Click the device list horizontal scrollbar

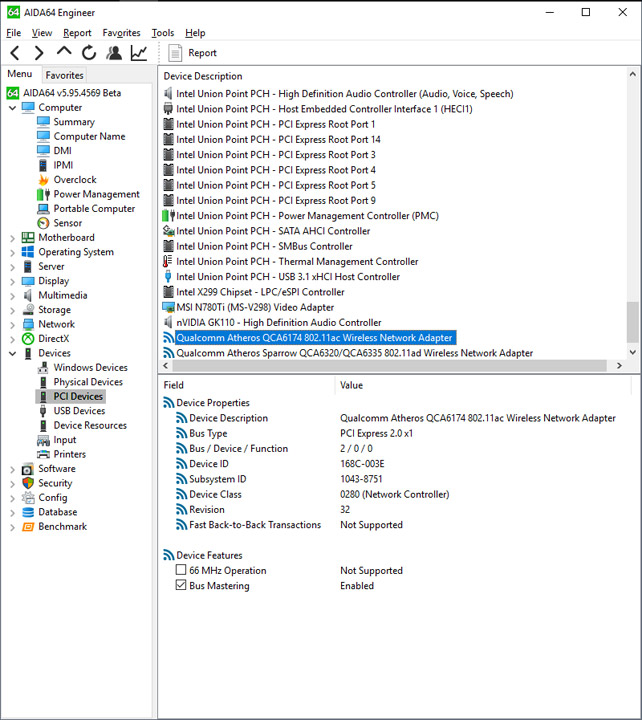click(389, 366)
